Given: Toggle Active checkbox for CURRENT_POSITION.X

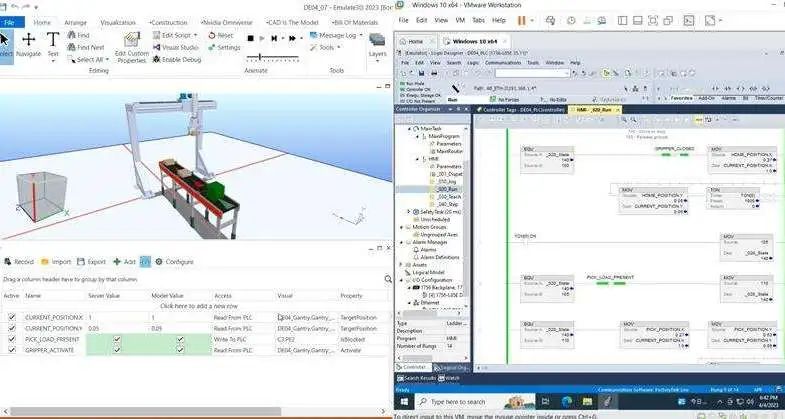Looking at the screenshot, I should 12,317.
